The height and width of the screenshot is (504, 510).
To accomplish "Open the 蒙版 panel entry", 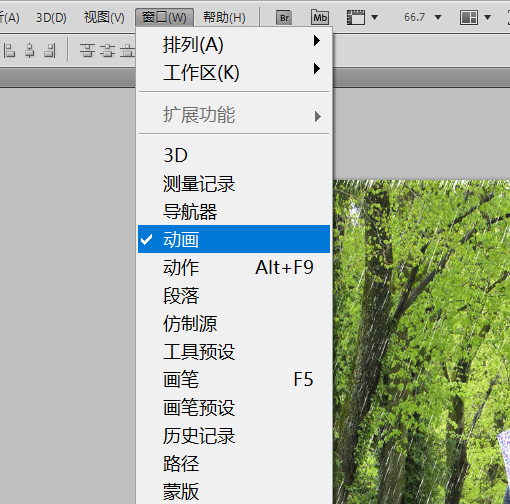I will point(234,491).
